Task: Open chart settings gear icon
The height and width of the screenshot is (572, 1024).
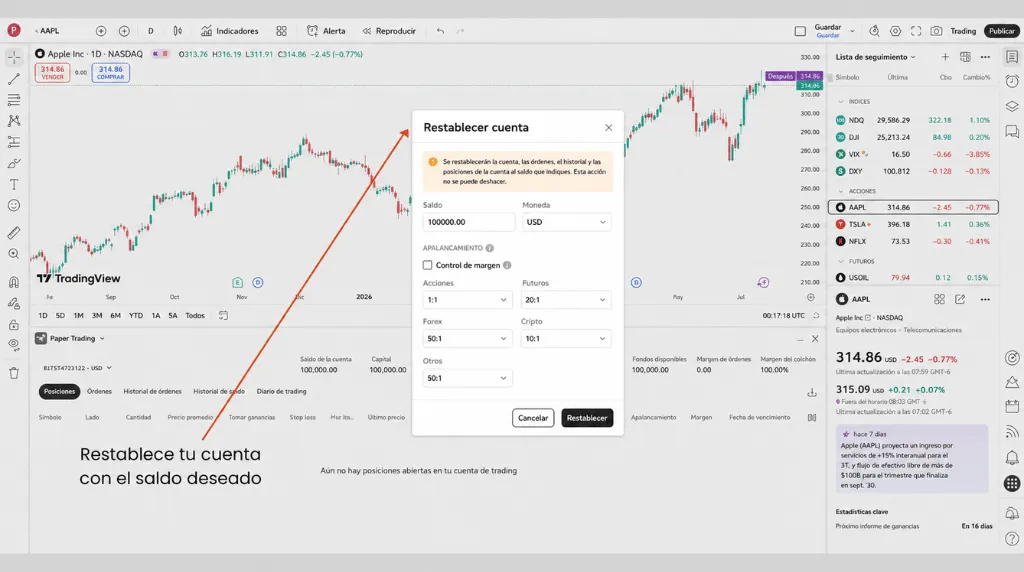Action: 895,31
